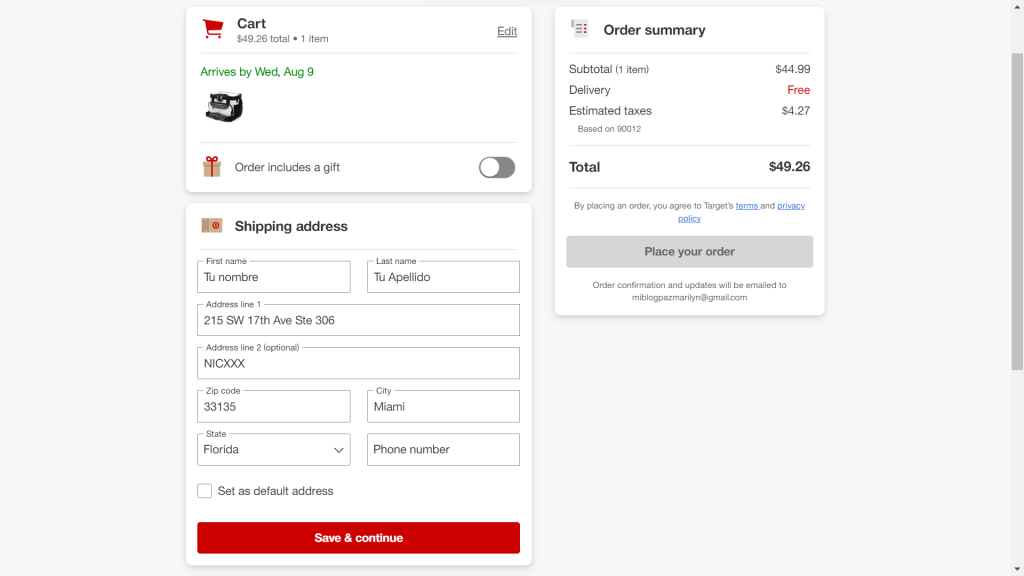Expand the State dropdown showing Florida
Image resolution: width=1024 pixels, height=576 pixels.
pos(274,449)
